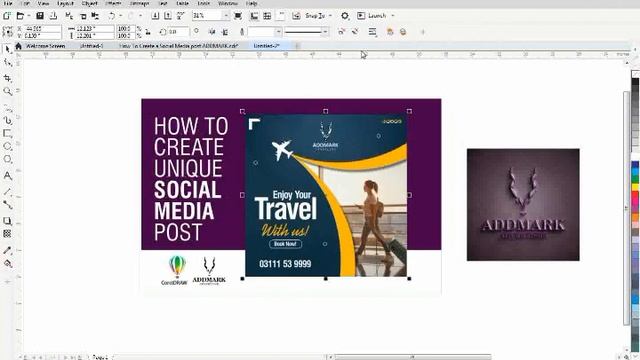This screenshot has height=360, width=640.
Task: Expand the Undo history dropdown arrow
Action: [x=120, y=16]
